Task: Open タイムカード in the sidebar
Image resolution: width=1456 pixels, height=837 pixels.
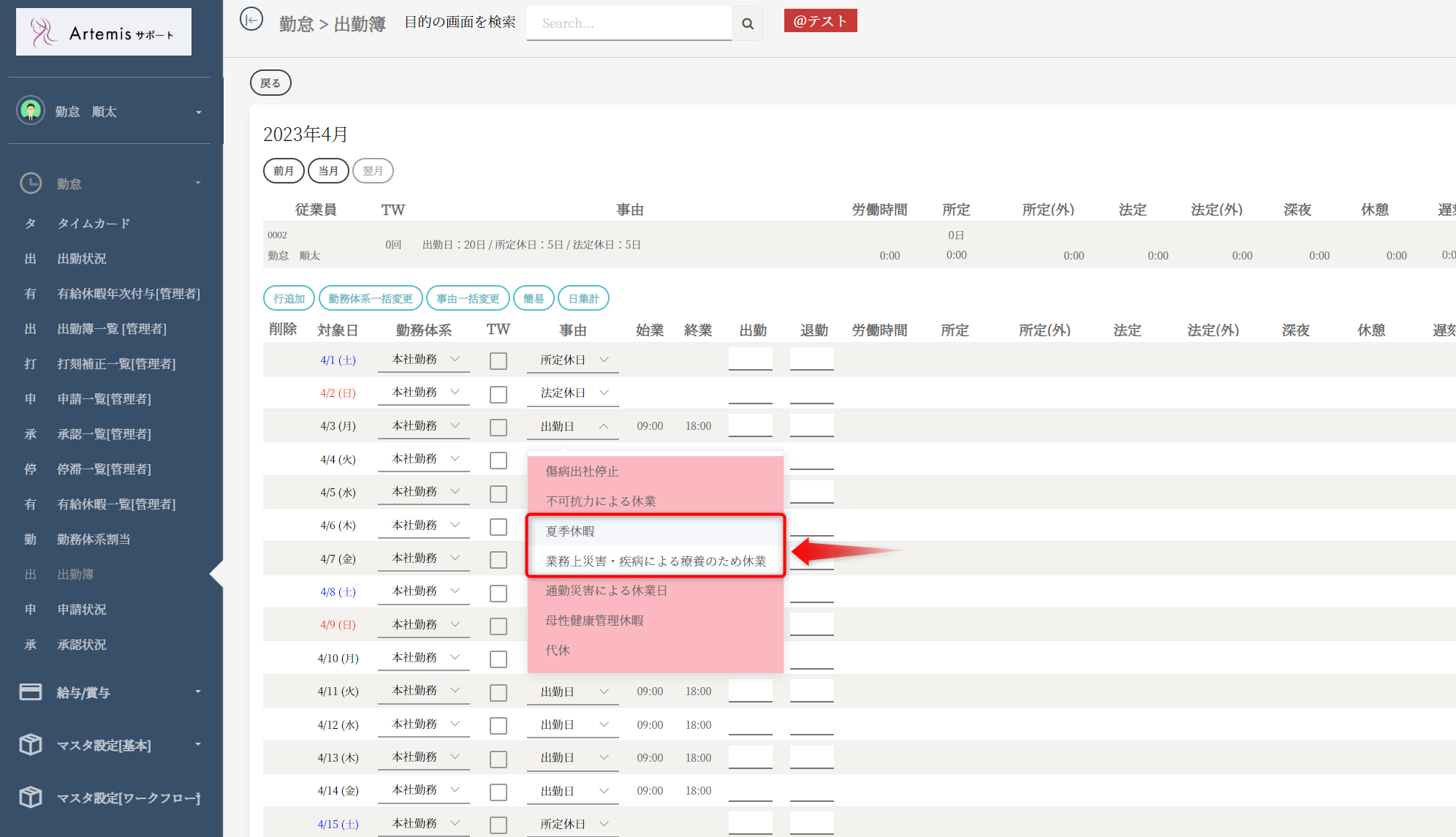Action: 94,223
